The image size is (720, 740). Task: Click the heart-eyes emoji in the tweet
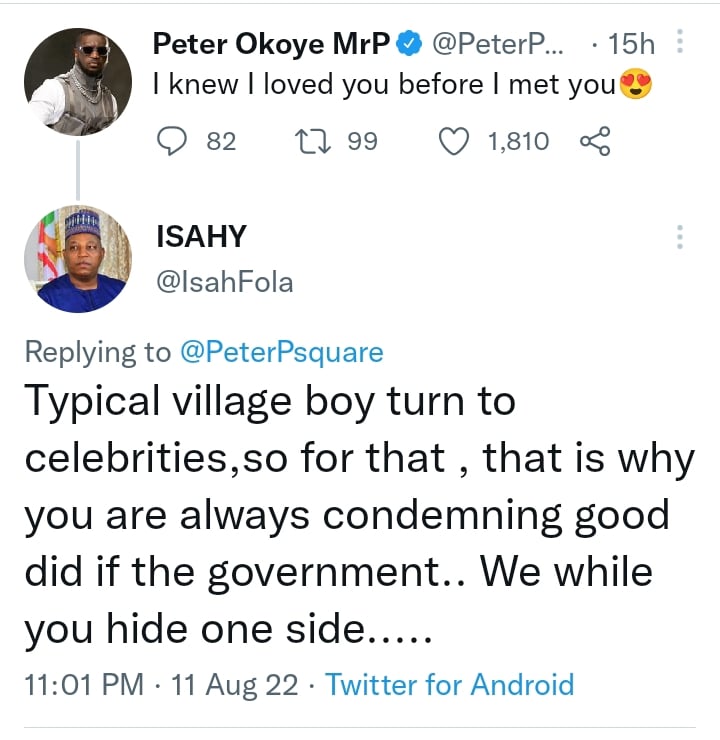pyautogui.click(x=636, y=86)
